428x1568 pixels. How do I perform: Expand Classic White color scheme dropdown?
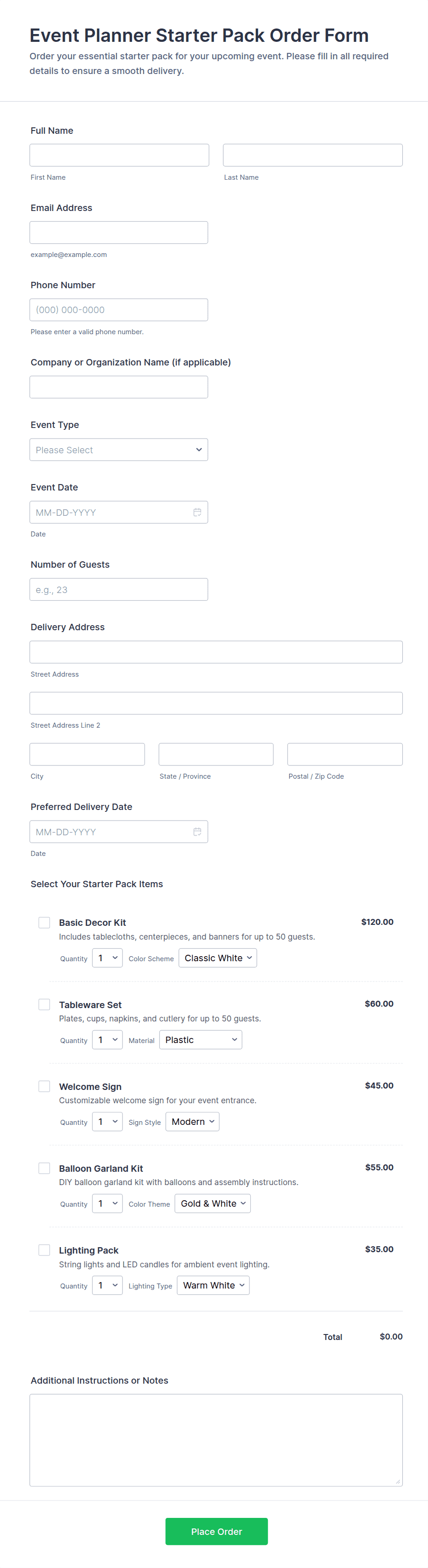(x=218, y=958)
